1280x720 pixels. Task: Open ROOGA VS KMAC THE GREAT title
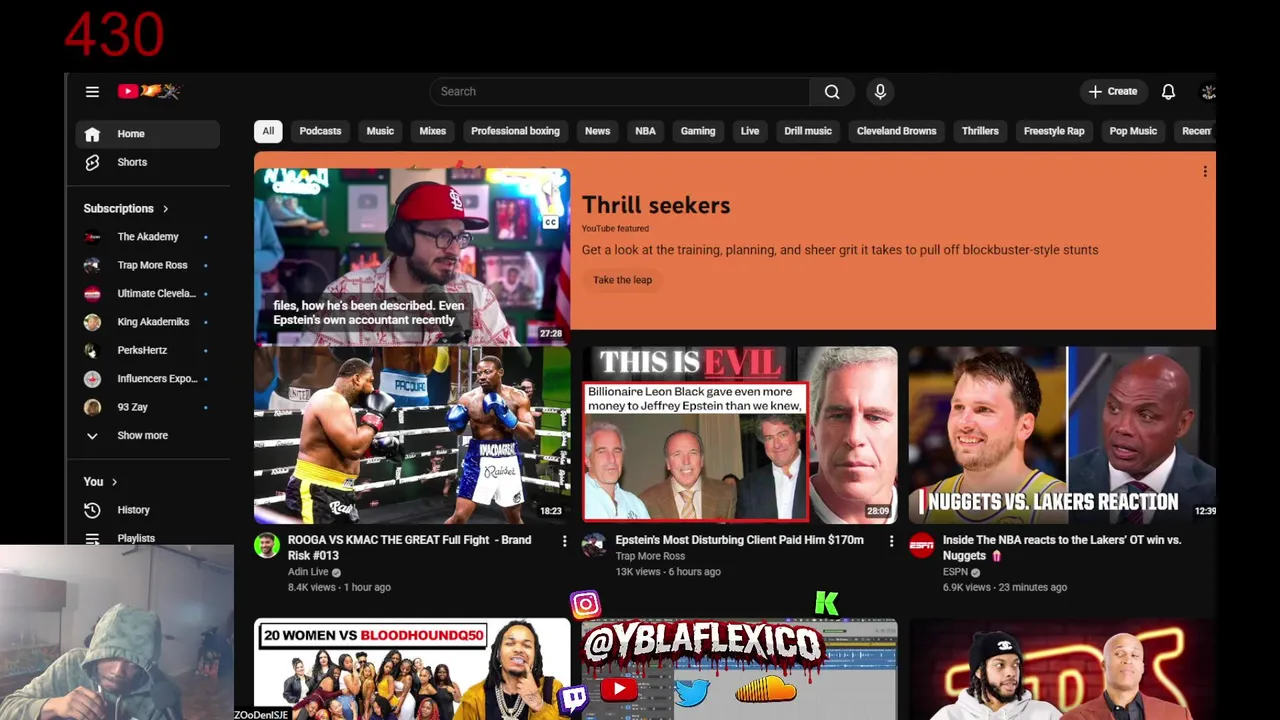[410, 547]
